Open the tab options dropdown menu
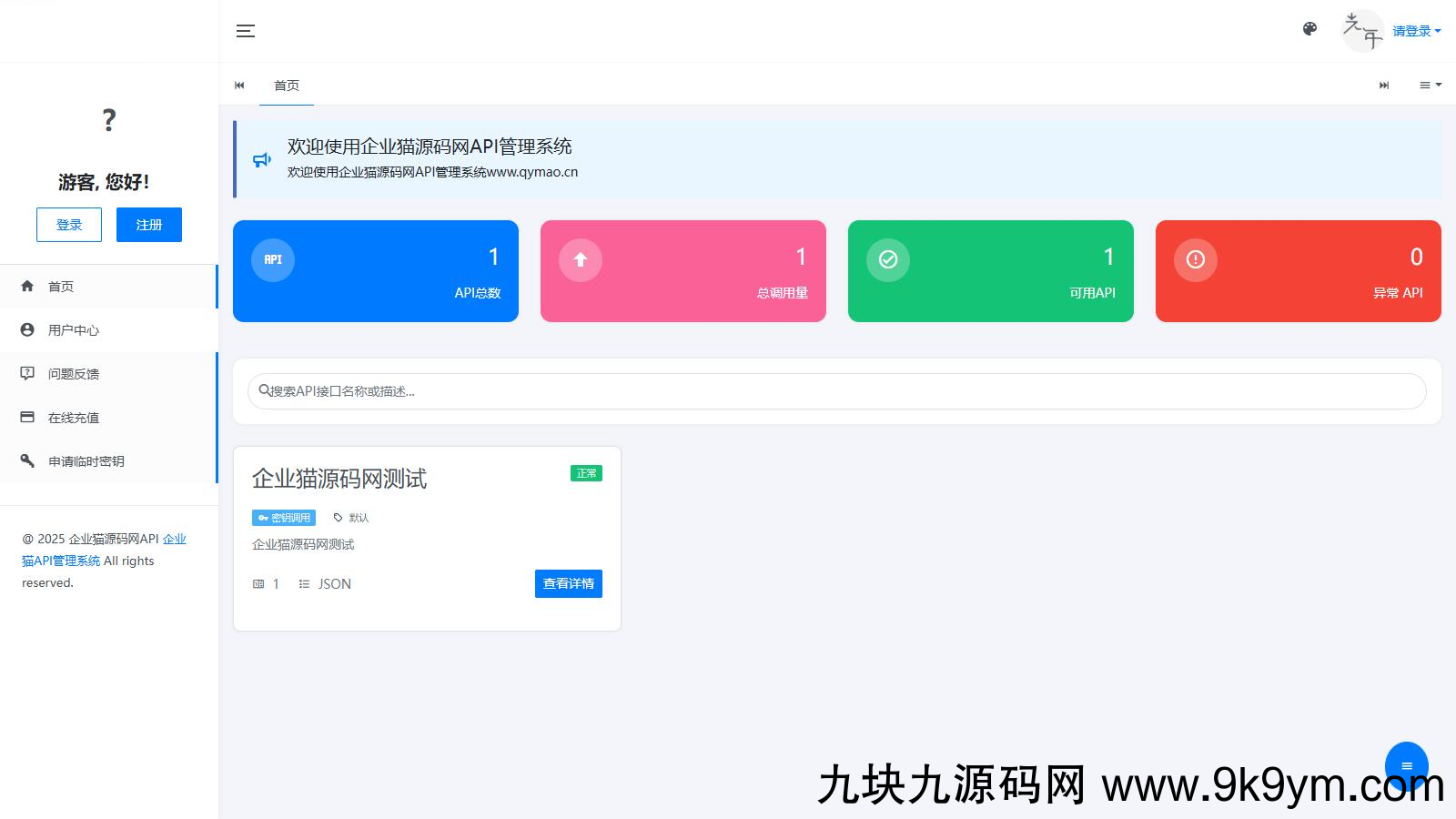Viewport: 1456px width, 819px height. 1430,86
